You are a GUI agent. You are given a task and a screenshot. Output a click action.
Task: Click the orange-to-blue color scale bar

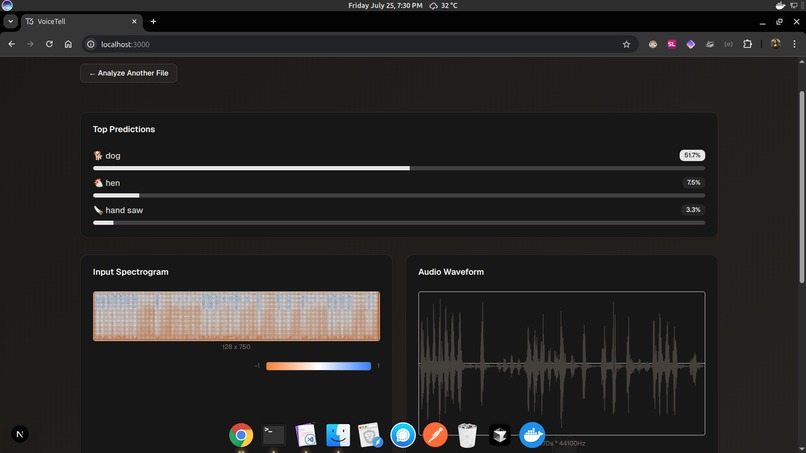click(318, 366)
